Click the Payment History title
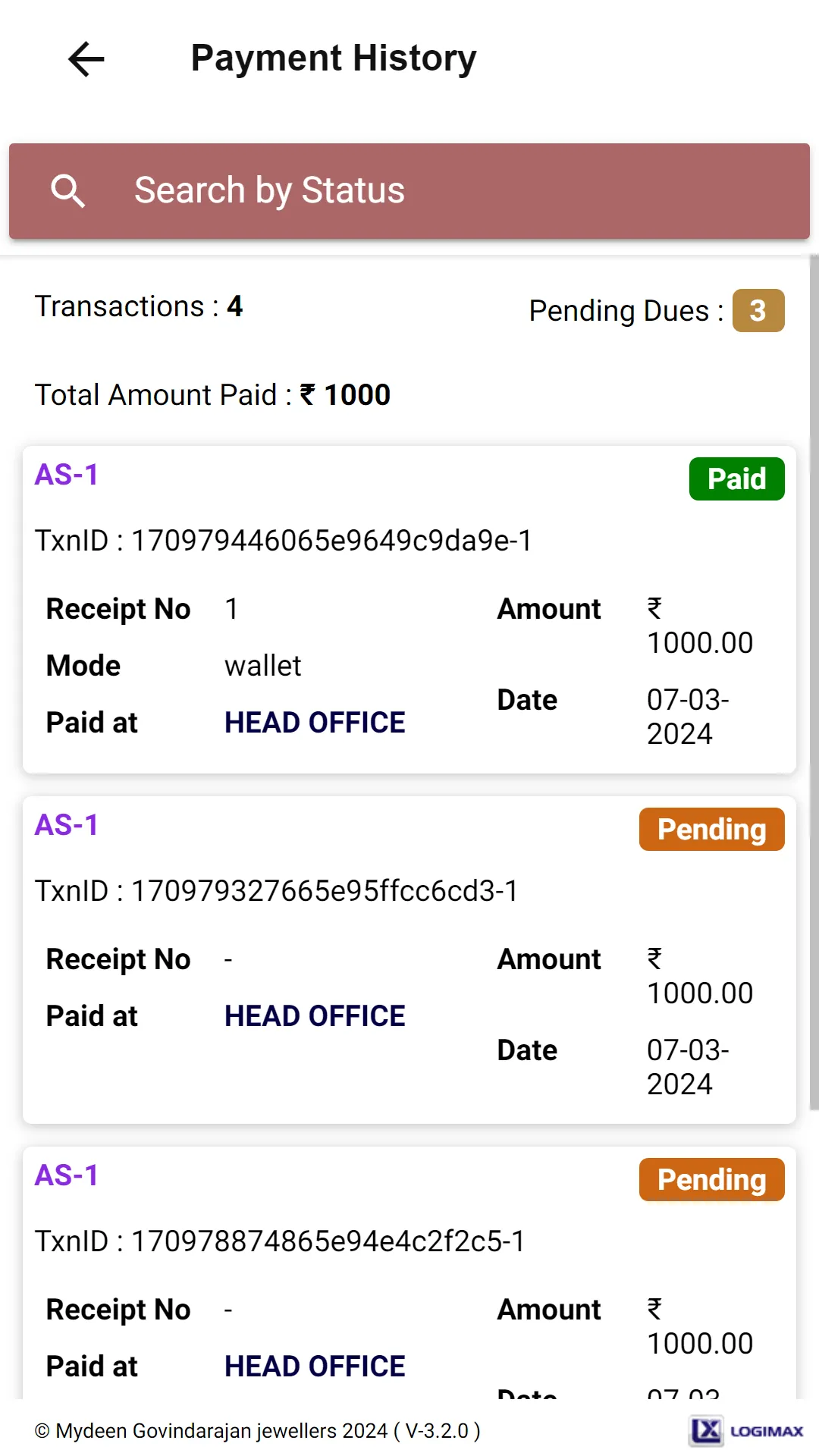Viewport: 819px width, 1456px height. [x=334, y=58]
